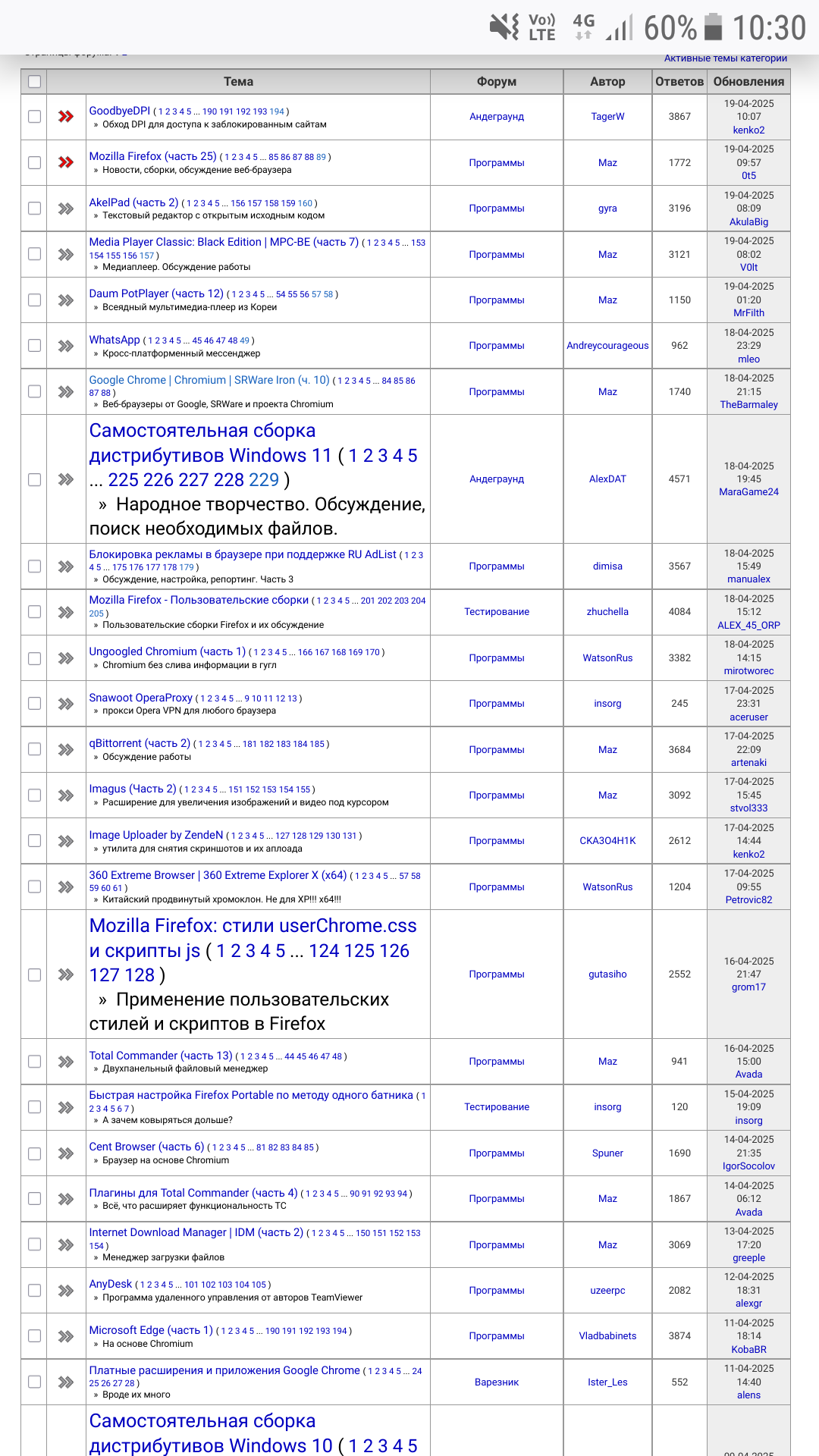Open last poster kenko2 in GoodbyeDPI row
The width and height of the screenshot is (819, 1456).
[x=748, y=130]
